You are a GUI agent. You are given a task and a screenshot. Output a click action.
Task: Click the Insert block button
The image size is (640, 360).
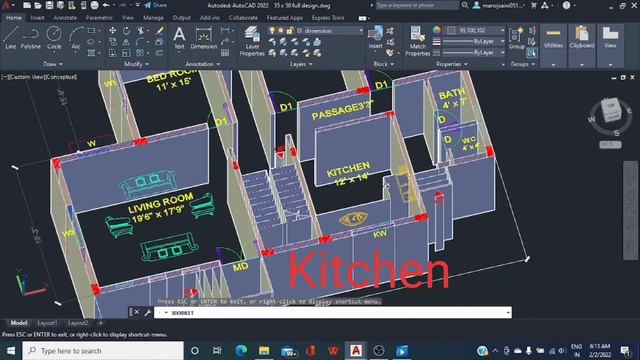375,38
